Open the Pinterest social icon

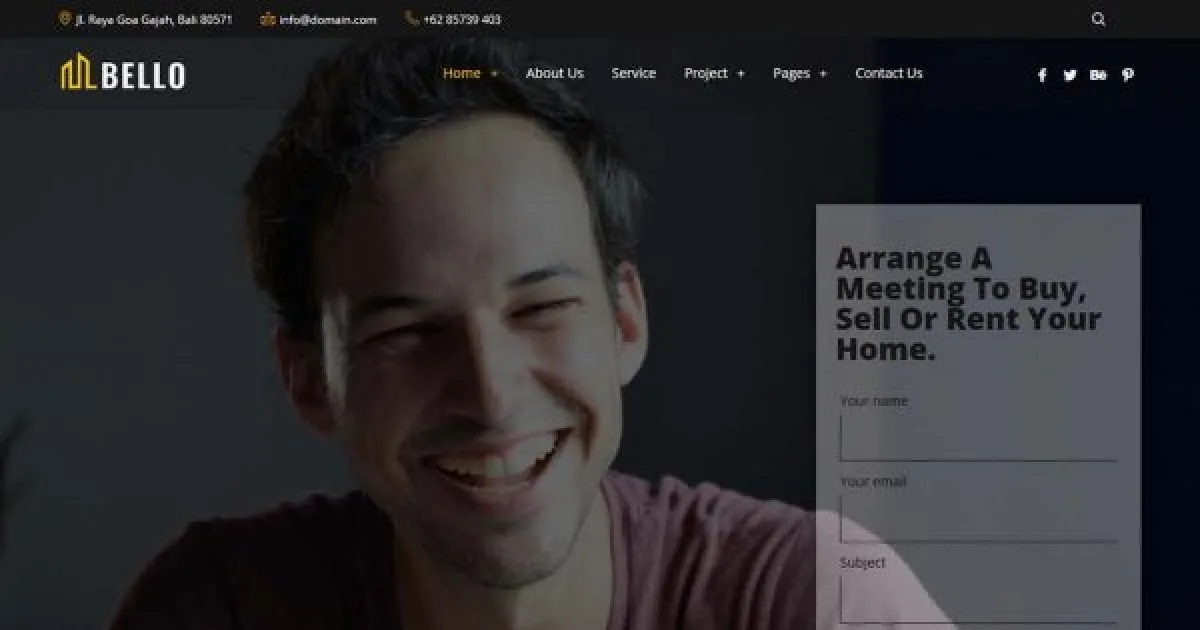pyautogui.click(x=1127, y=75)
